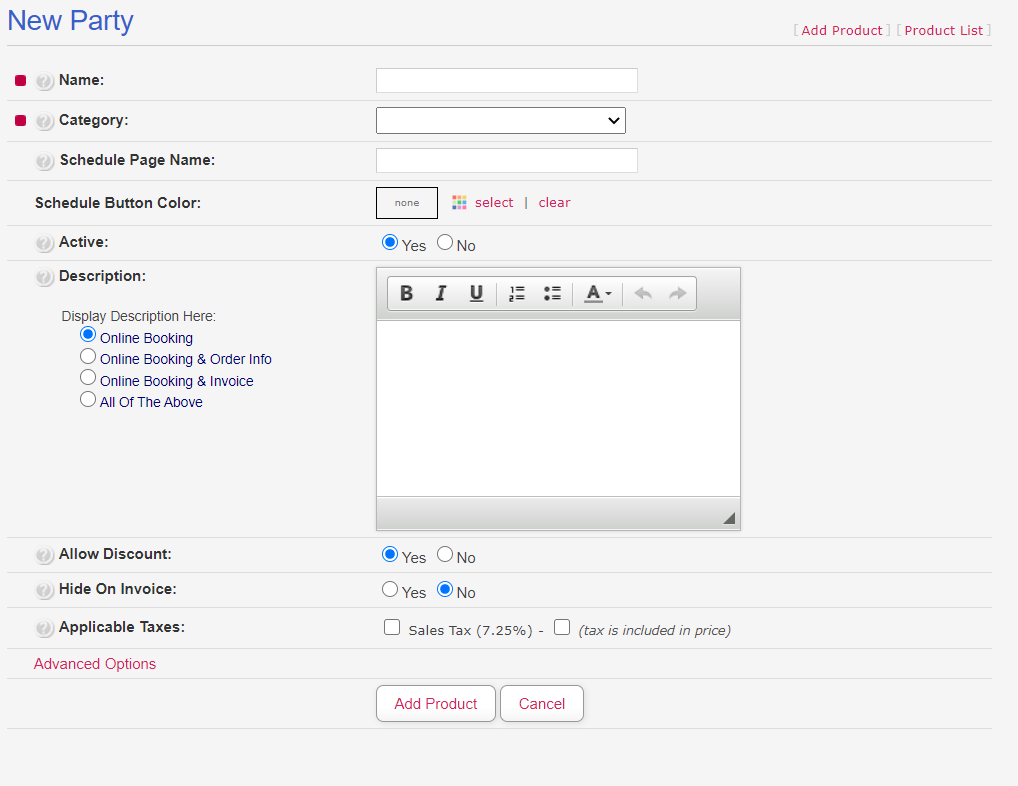Click the help icon next to Allow Discount

[x=44, y=555]
